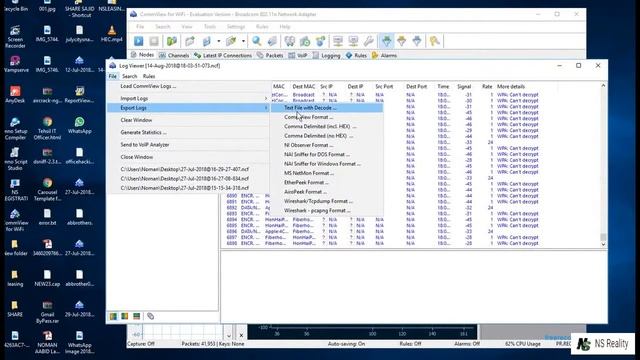640x360 pixels.
Task: Open the error.txt desktop file
Action: click(x=47, y=217)
